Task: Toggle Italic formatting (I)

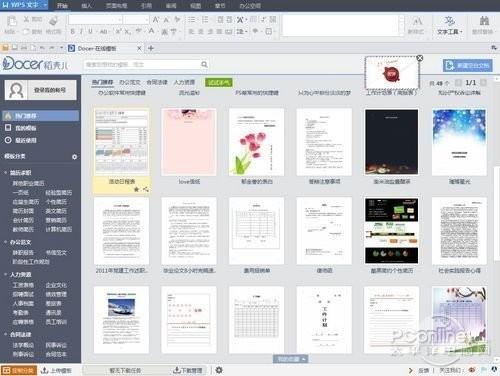Action: pyautogui.click(x=81, y=32)
